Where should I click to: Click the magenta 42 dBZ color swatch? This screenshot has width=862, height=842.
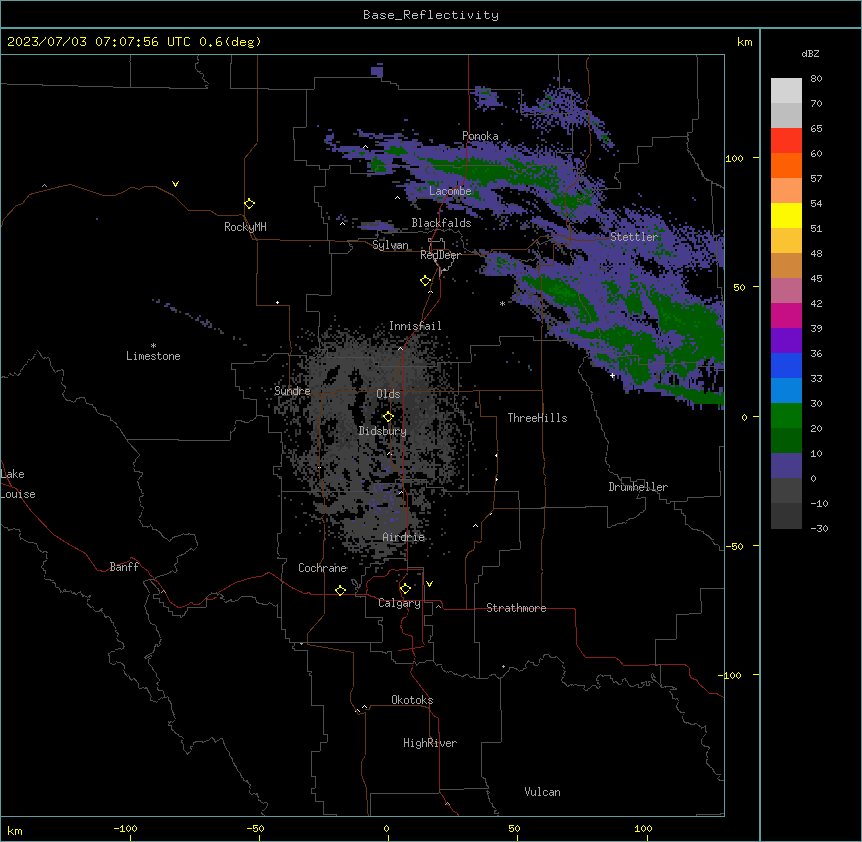coord(786,315)
